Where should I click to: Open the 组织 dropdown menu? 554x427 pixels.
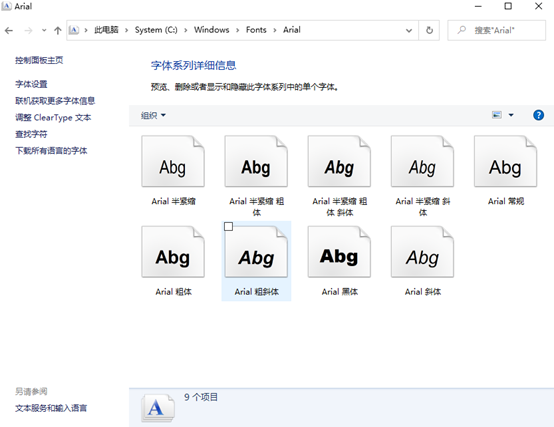(153, 115)
